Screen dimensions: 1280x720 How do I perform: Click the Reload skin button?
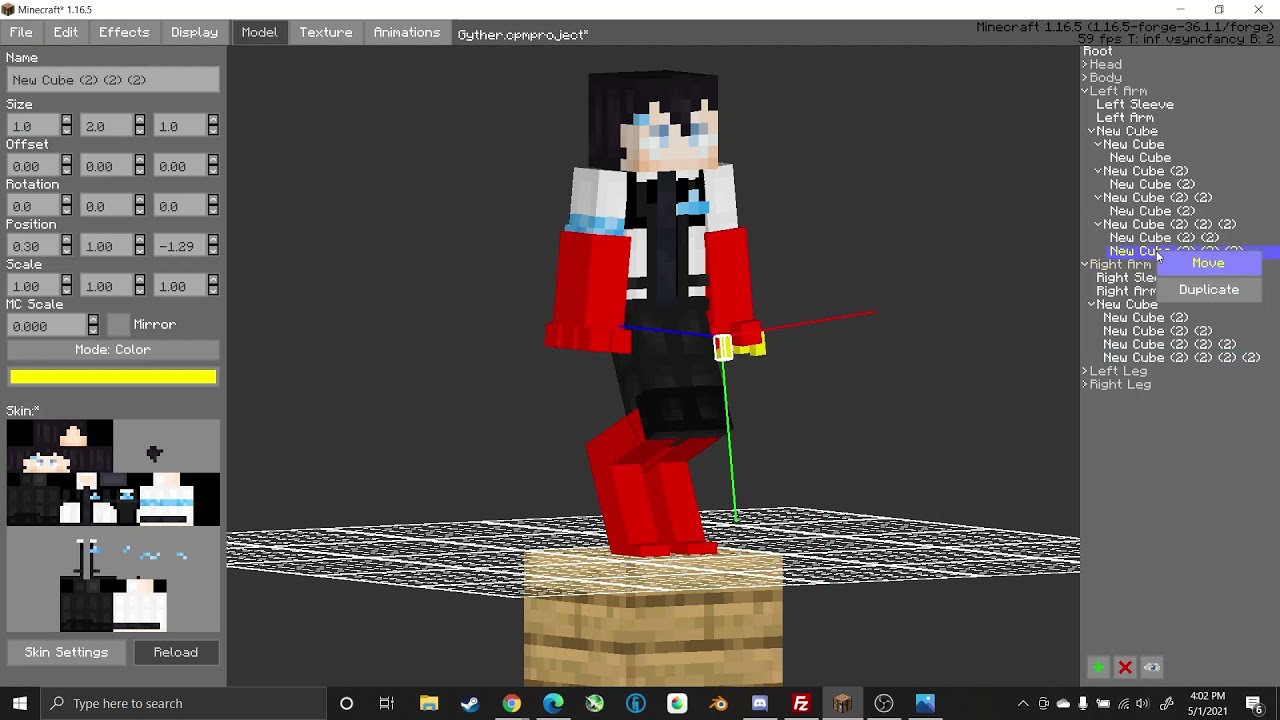click(175, 652)
